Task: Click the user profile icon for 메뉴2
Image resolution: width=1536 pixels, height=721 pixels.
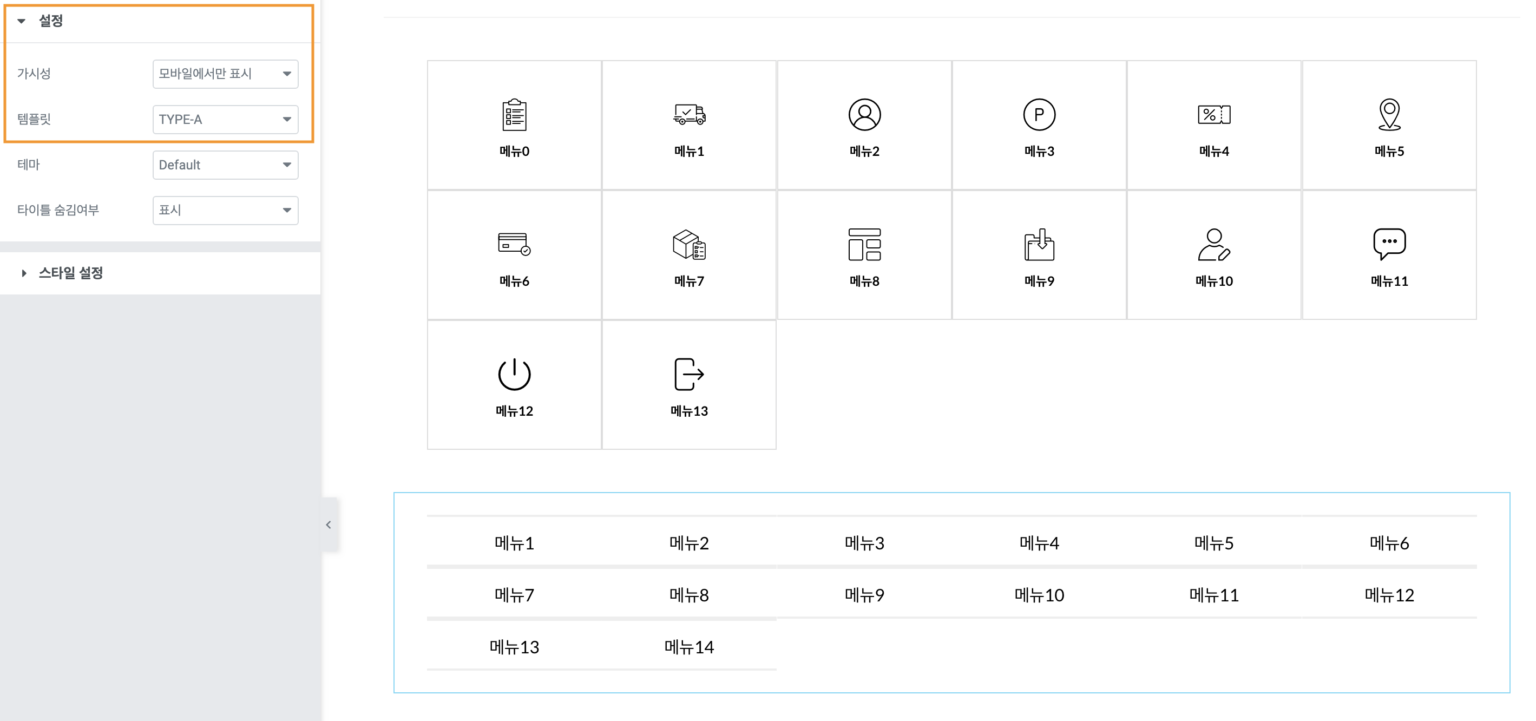Action: (x=864, y=115)
